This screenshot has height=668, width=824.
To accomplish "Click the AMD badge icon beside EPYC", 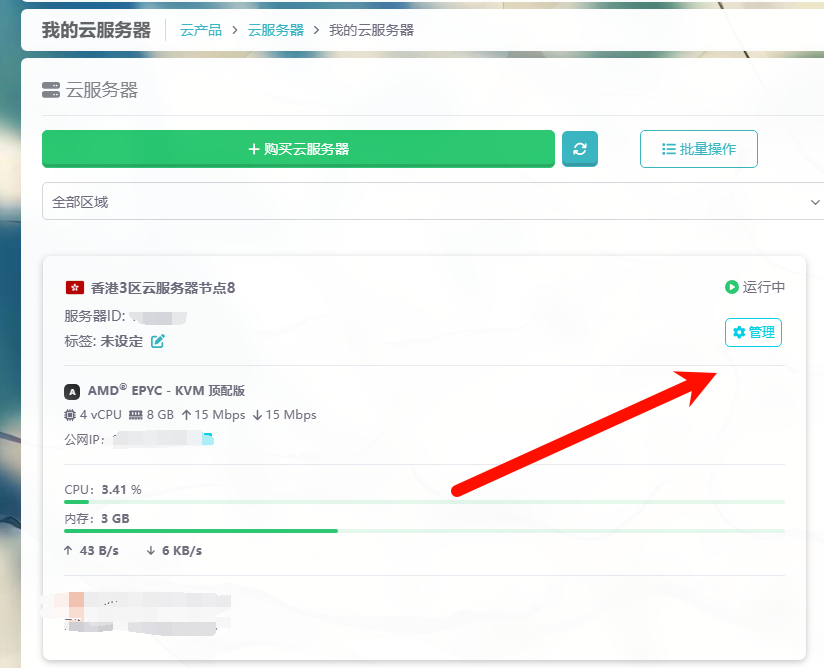I will 72,391.
